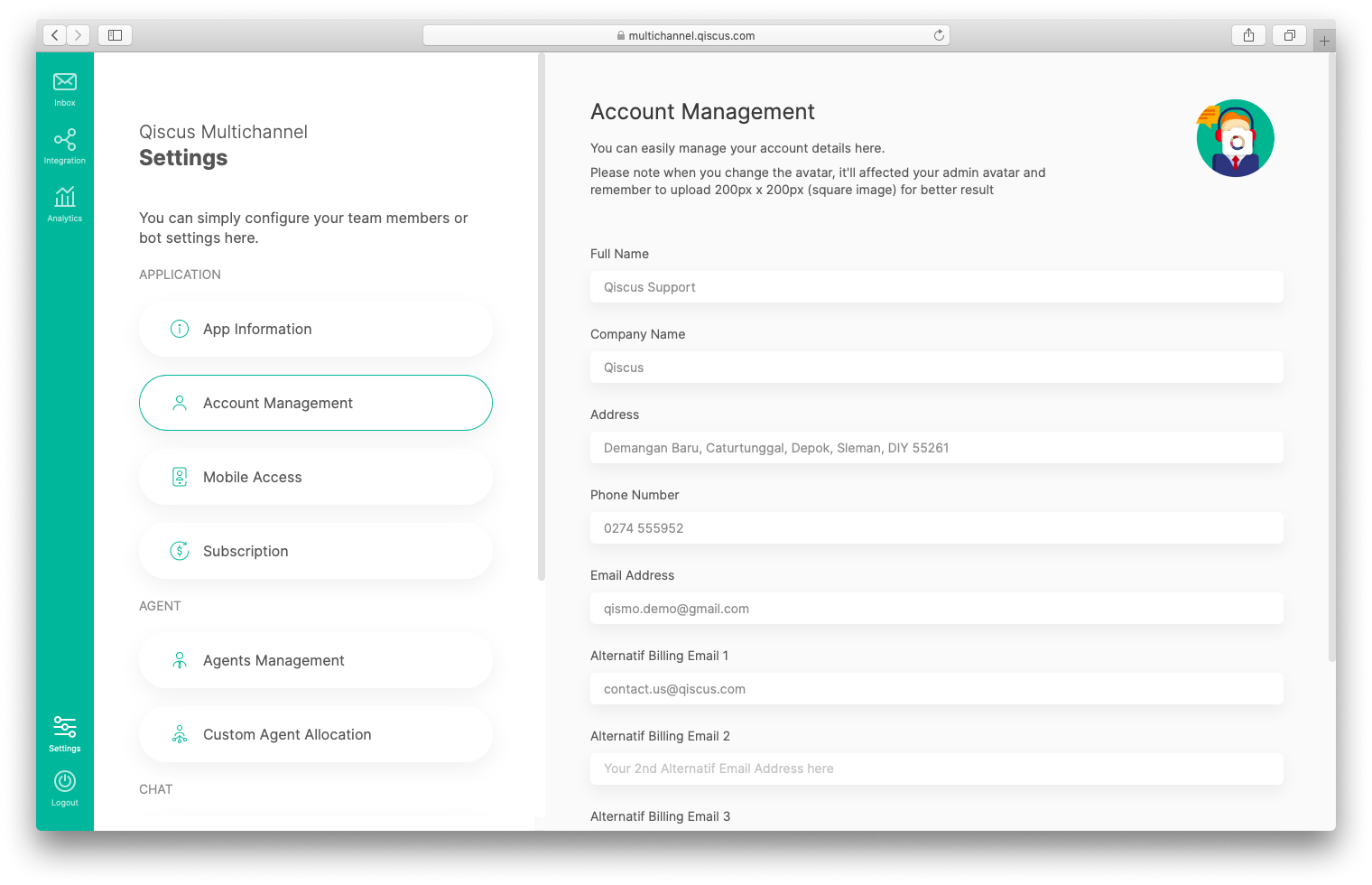Open the Integration icon in sidebar
The image size is (1372, 885).
click(65, 139)
